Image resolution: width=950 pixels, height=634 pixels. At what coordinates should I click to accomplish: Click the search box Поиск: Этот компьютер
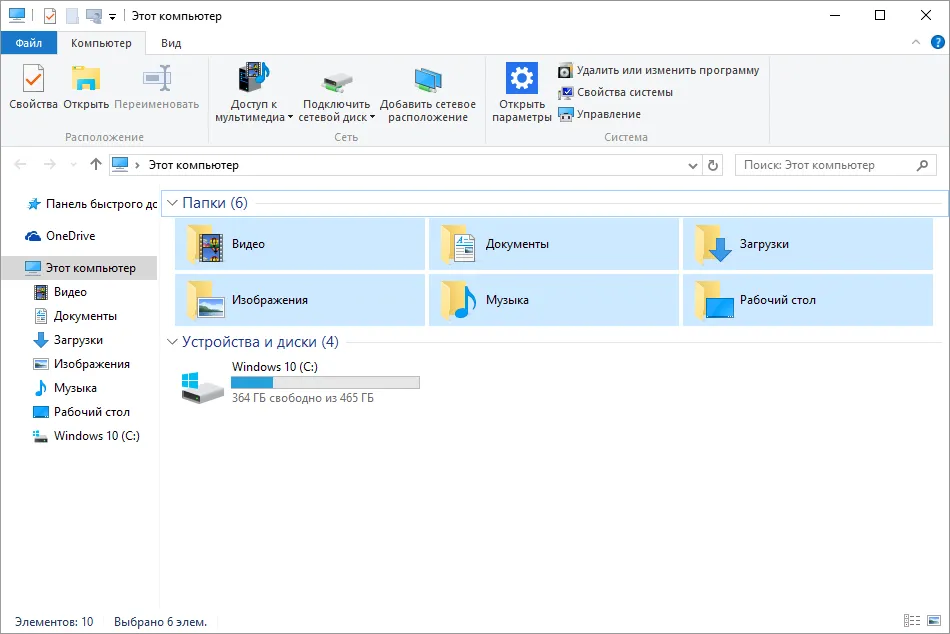point(835,165)
